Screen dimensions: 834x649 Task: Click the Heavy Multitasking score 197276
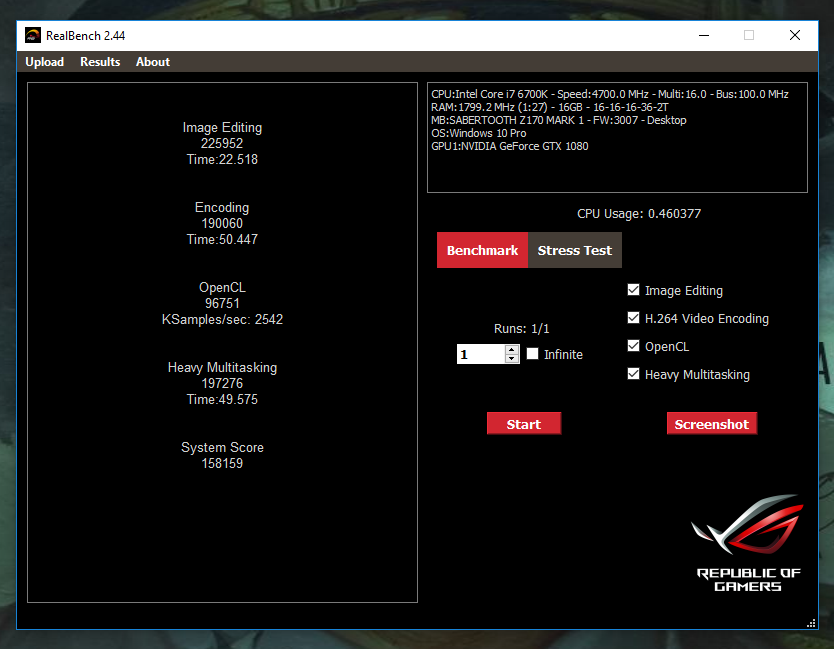tap(222, 384)
